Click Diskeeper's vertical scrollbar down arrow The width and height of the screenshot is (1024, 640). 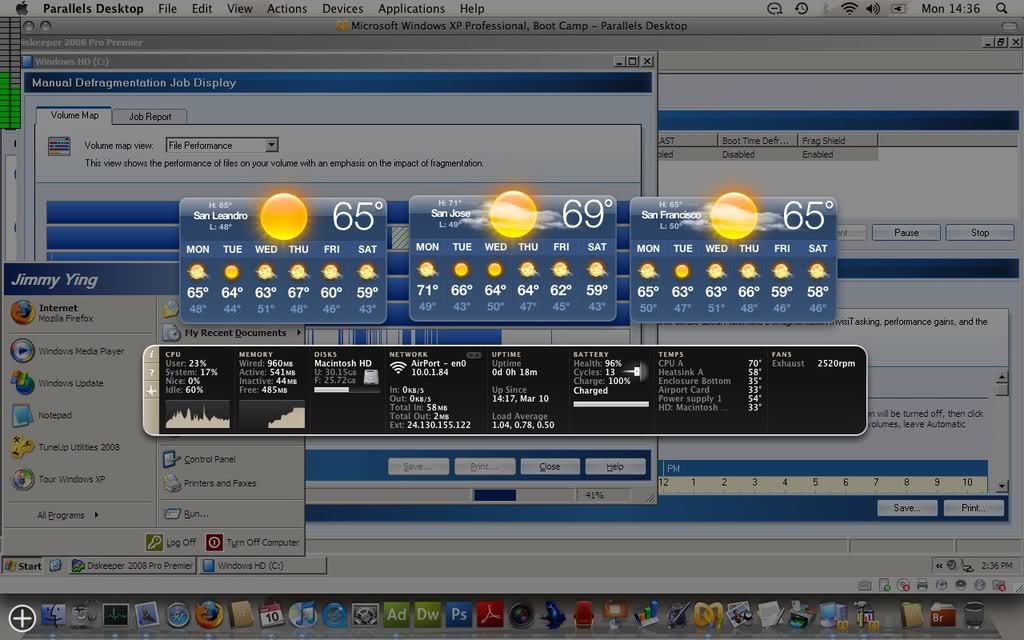click(1002, 486)
